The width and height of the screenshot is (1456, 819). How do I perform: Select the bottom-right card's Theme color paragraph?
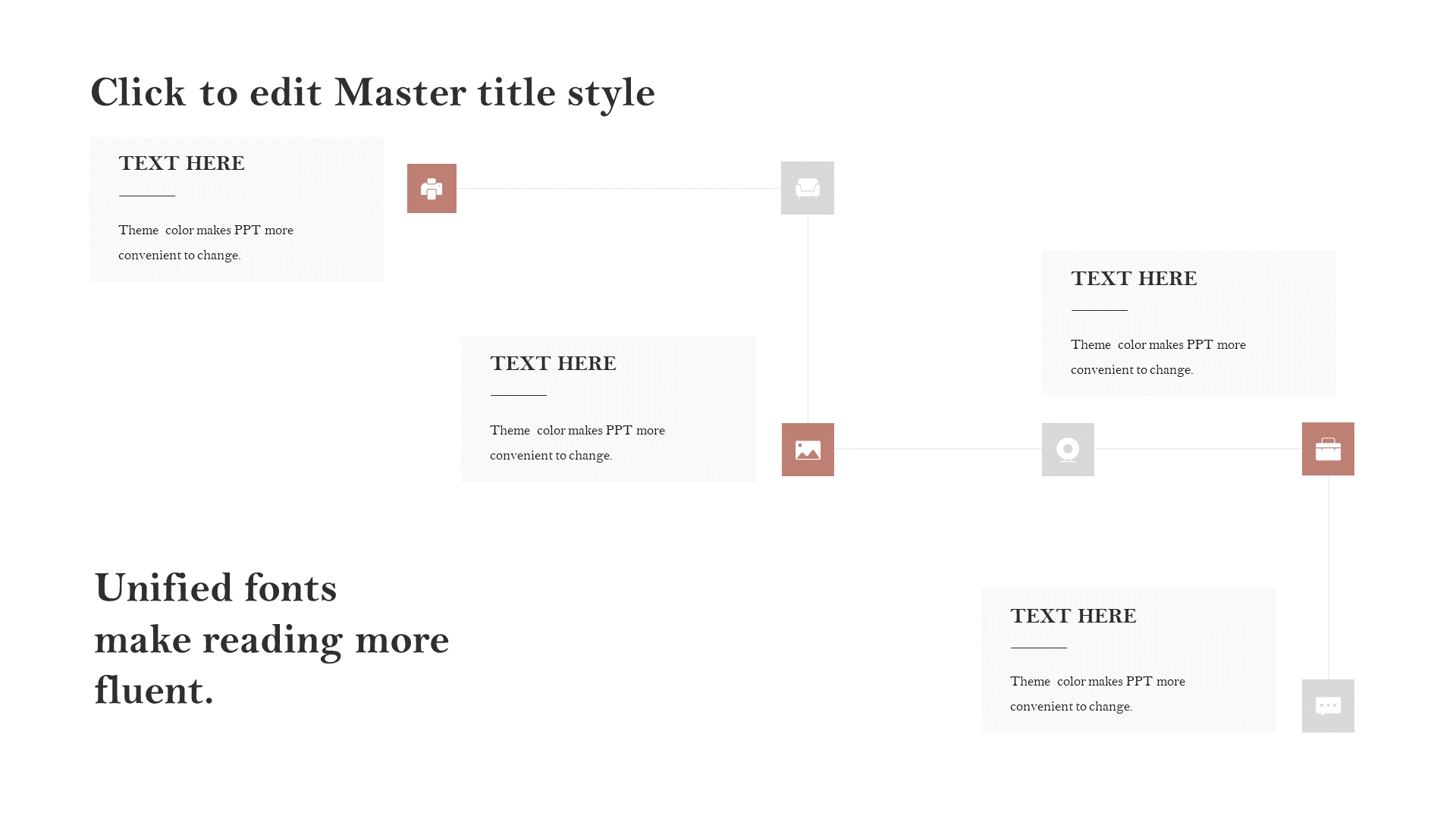click(1097, 694)
